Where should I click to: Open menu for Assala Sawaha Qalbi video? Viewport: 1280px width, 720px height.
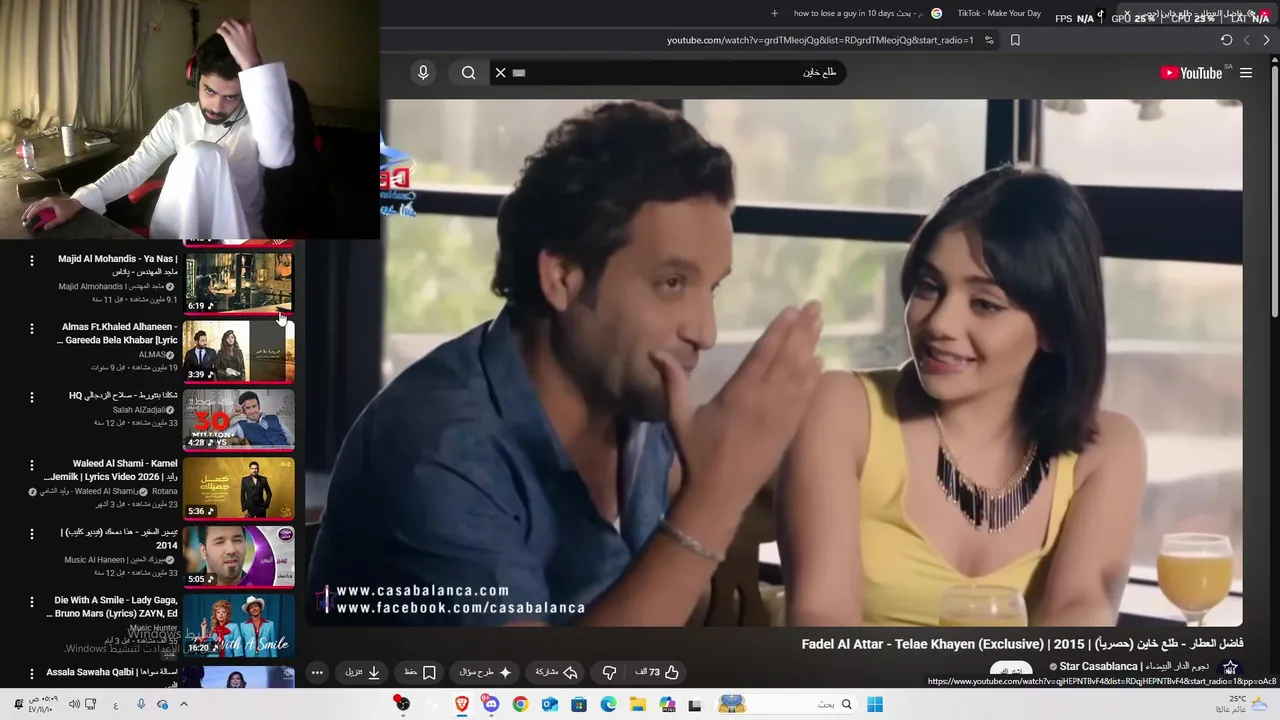pos(31,673)
